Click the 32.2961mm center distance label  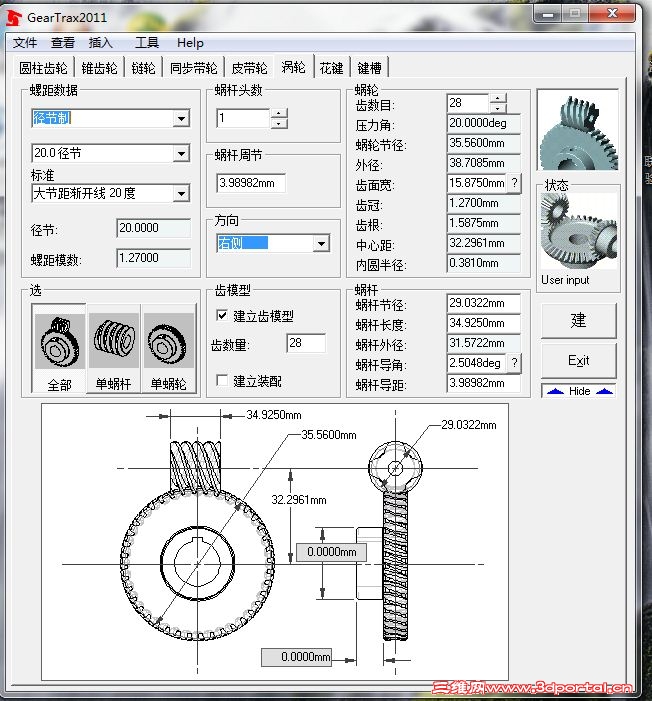tap(299, 500)
